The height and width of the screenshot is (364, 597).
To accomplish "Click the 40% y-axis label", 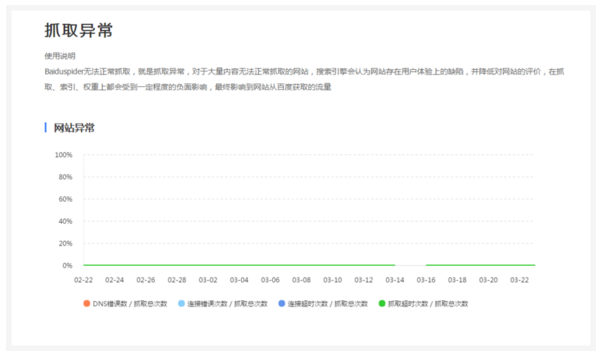I will pyautogui.click(x=65, y=221).
